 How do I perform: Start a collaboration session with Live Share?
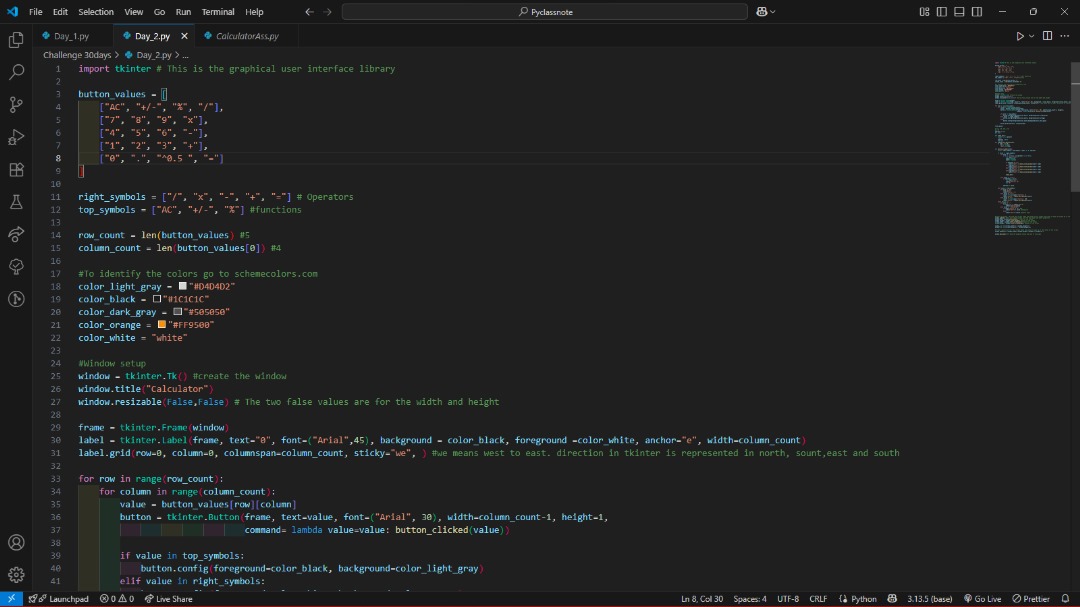point(170,598)
